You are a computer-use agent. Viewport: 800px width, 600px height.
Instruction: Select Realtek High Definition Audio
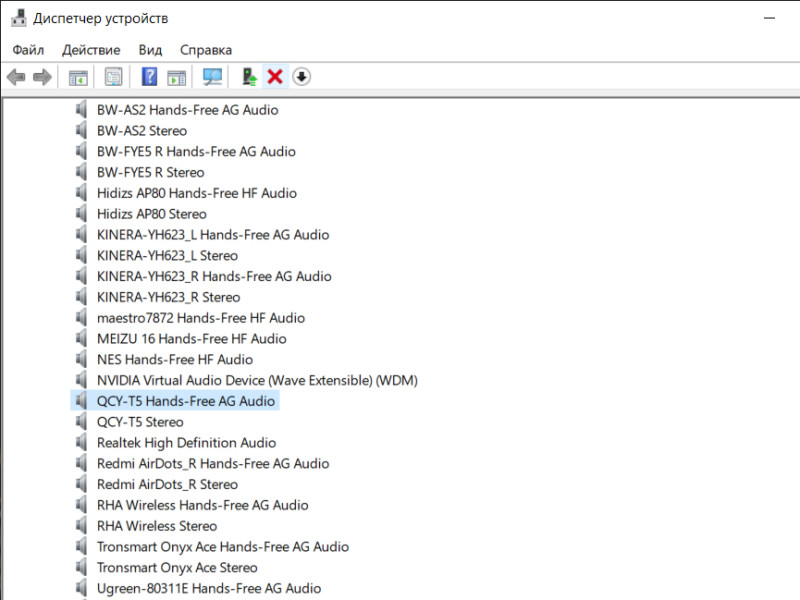coord(187,442)
